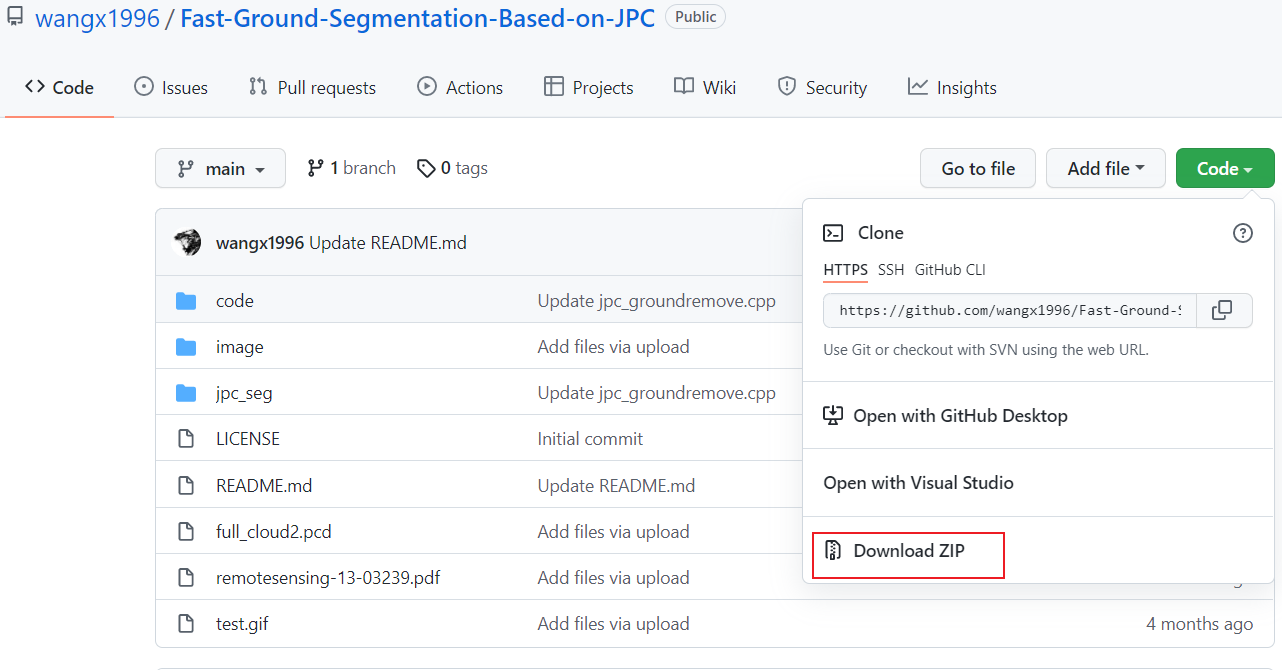Click the Security shield icon
This screenshot has height=670, width=1282.
[x=786, y=87]
